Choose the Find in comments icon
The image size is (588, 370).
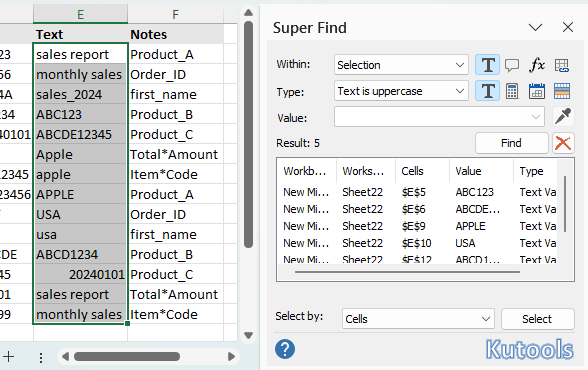pyautogui.click(x=512, y=65)
